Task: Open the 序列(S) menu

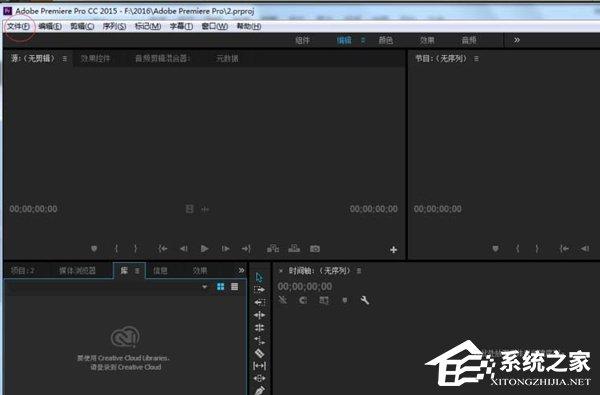Action: 114,26
